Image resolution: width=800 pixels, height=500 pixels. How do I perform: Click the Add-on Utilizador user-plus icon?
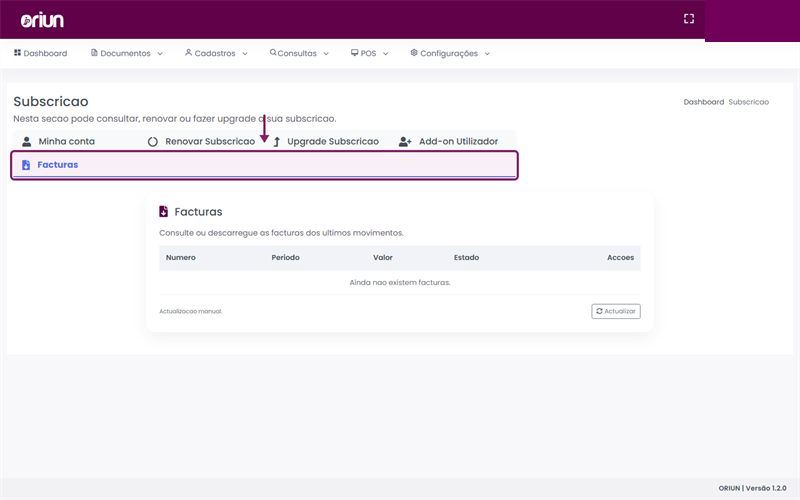coord(405,141)
